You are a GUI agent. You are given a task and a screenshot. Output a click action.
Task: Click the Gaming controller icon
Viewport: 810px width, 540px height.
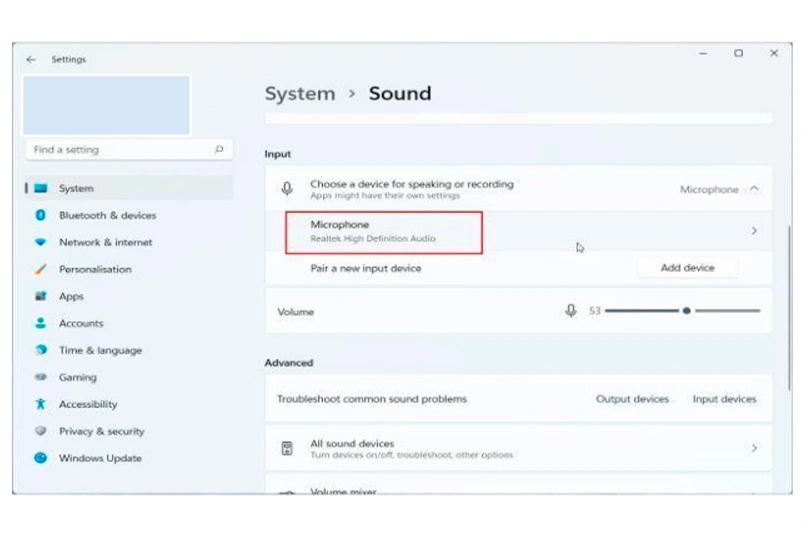(x=40, y=377)
